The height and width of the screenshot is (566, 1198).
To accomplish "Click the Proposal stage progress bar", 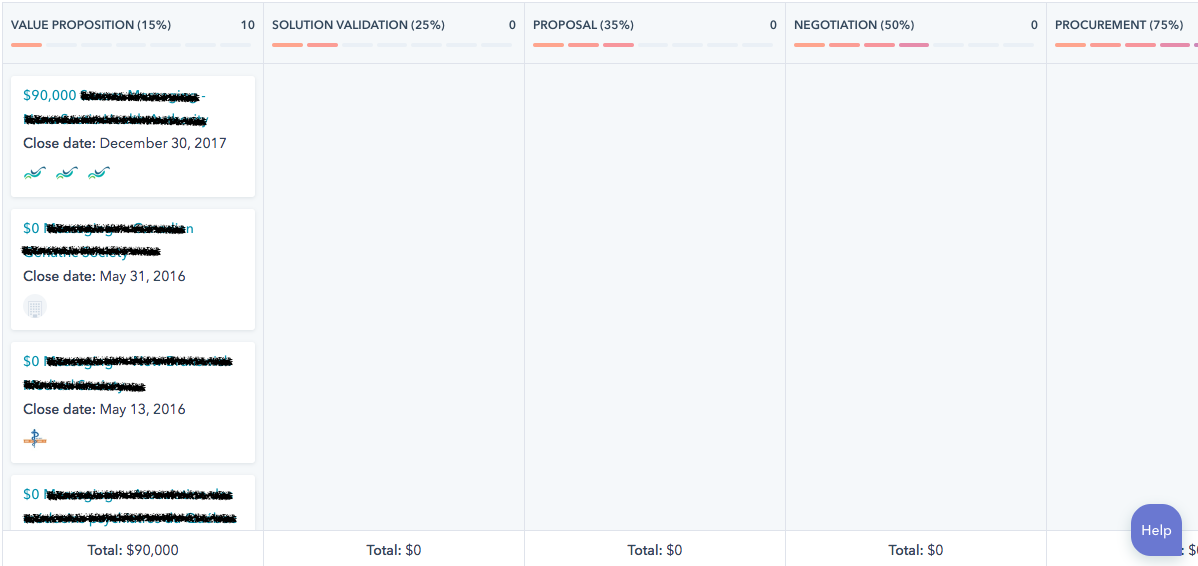I will tap(653, 45).
